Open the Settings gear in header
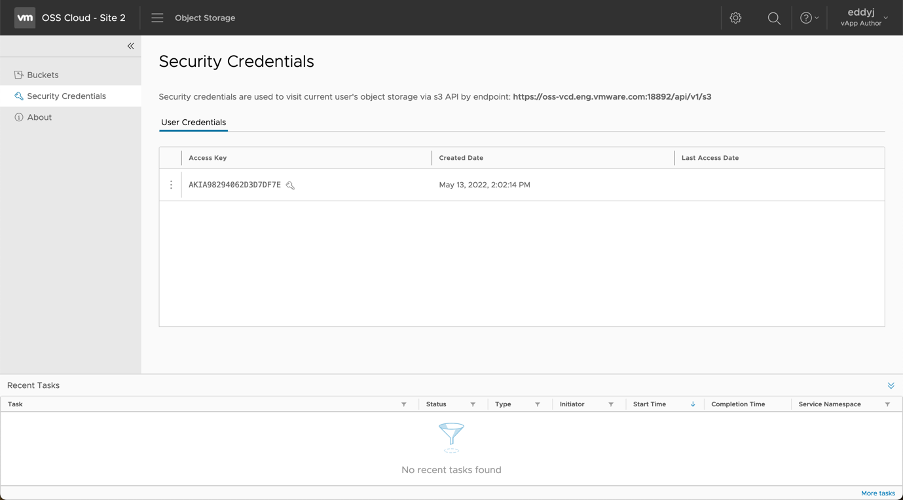 [x=735, y=18]
